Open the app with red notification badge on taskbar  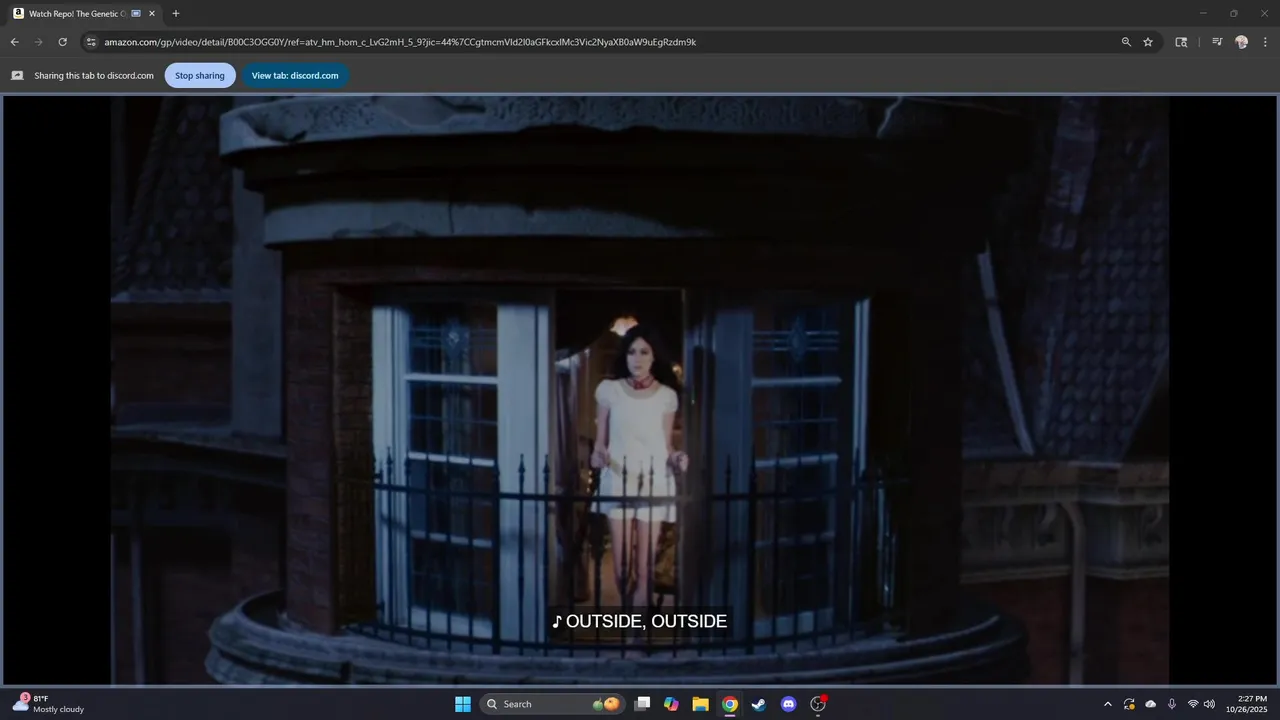[818, 704]
